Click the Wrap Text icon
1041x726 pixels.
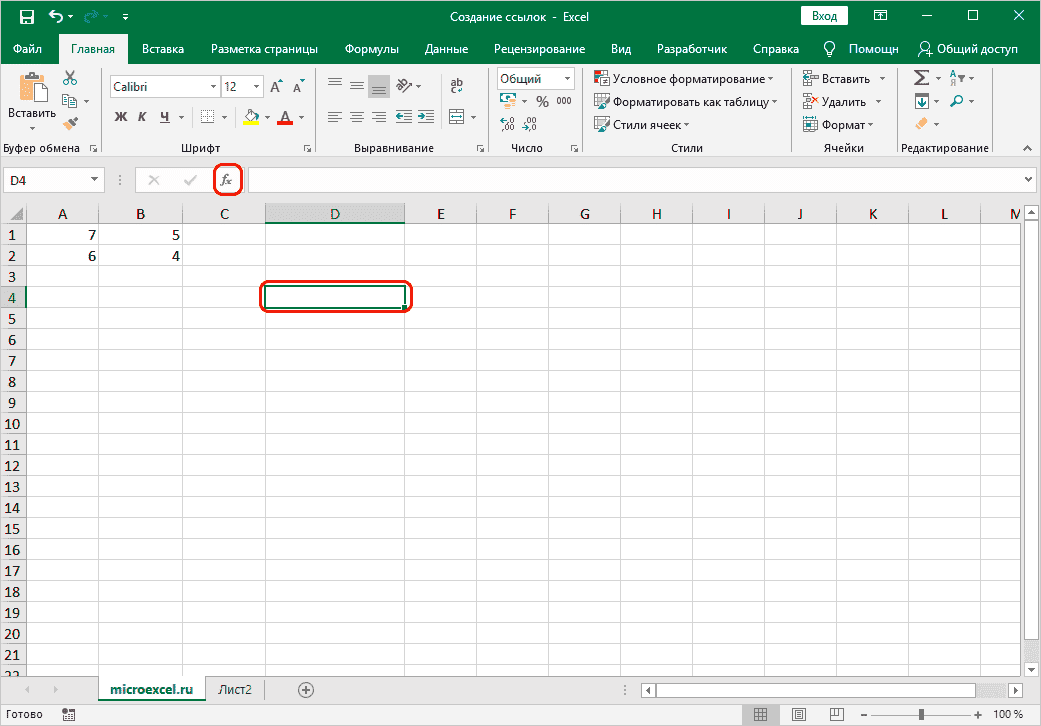click(457, 87)
